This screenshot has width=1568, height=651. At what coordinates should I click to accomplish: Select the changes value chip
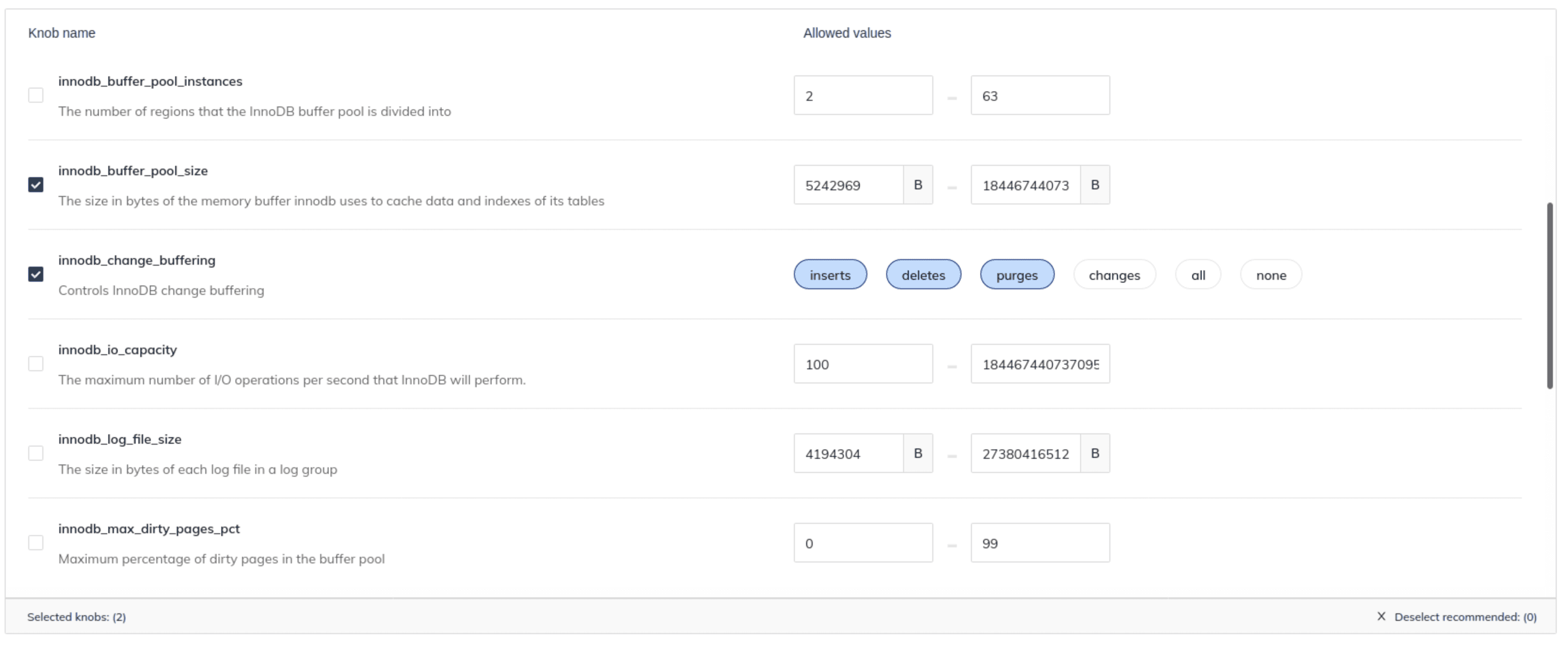tap(1114, 275)
